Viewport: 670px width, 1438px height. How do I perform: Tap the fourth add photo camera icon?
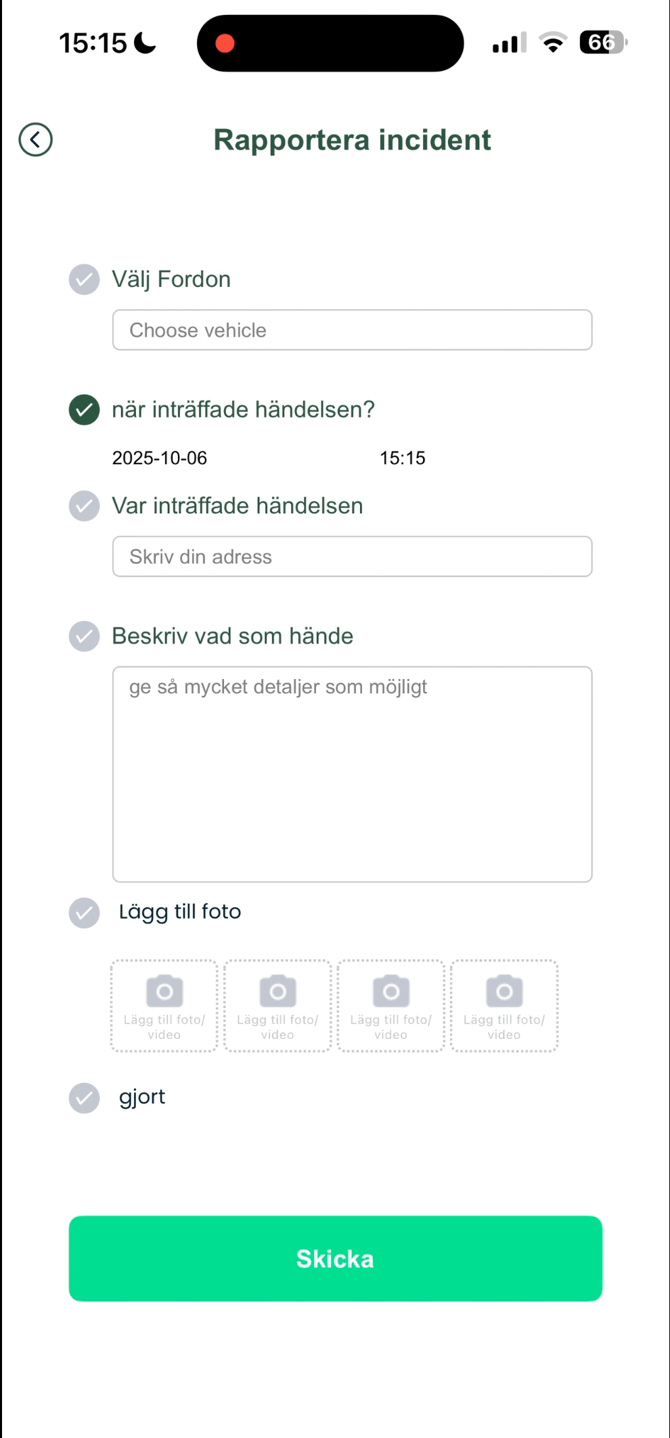tap(504, 991)
